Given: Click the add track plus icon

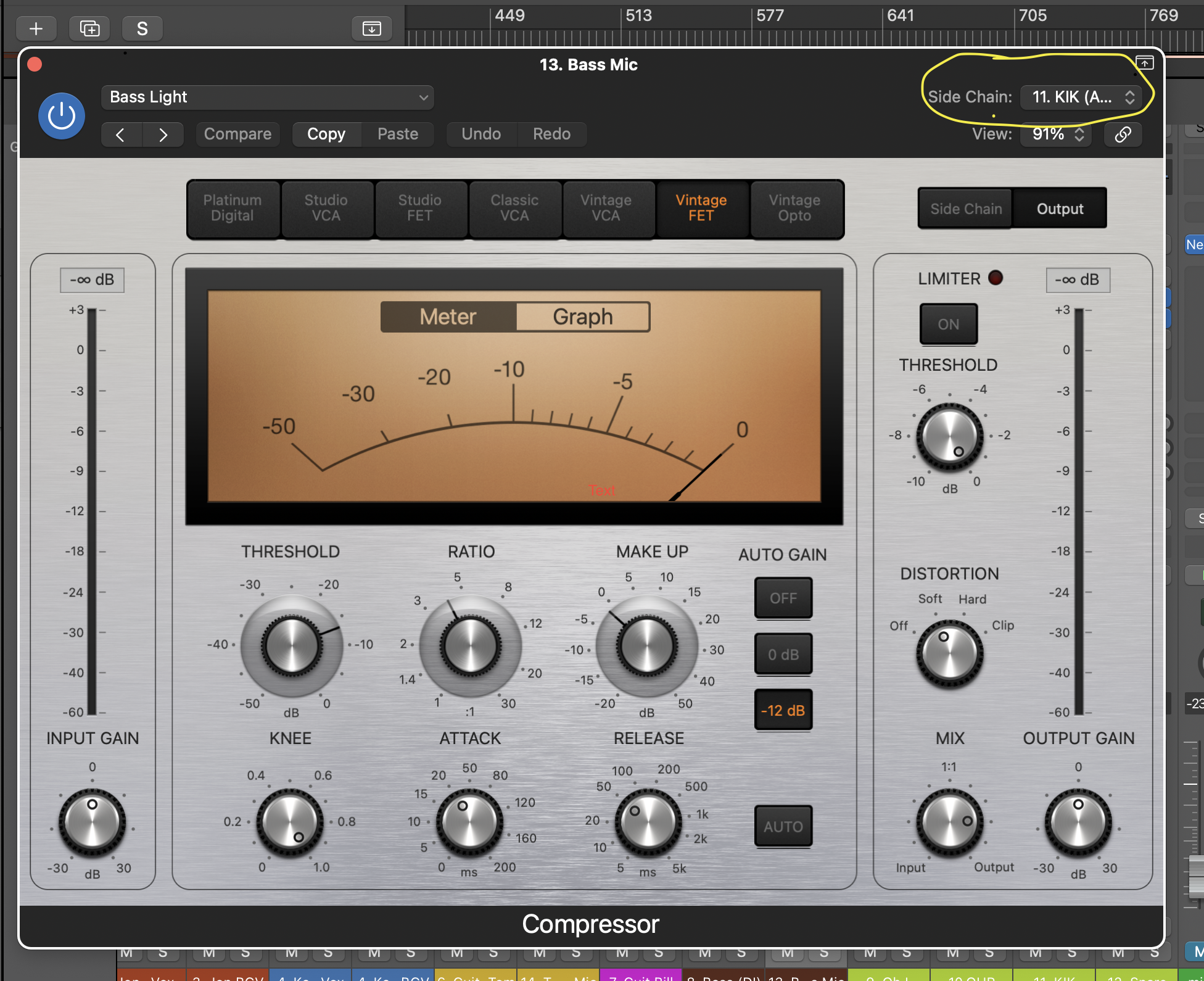Looking at the screenshot, I should [36, 28].
